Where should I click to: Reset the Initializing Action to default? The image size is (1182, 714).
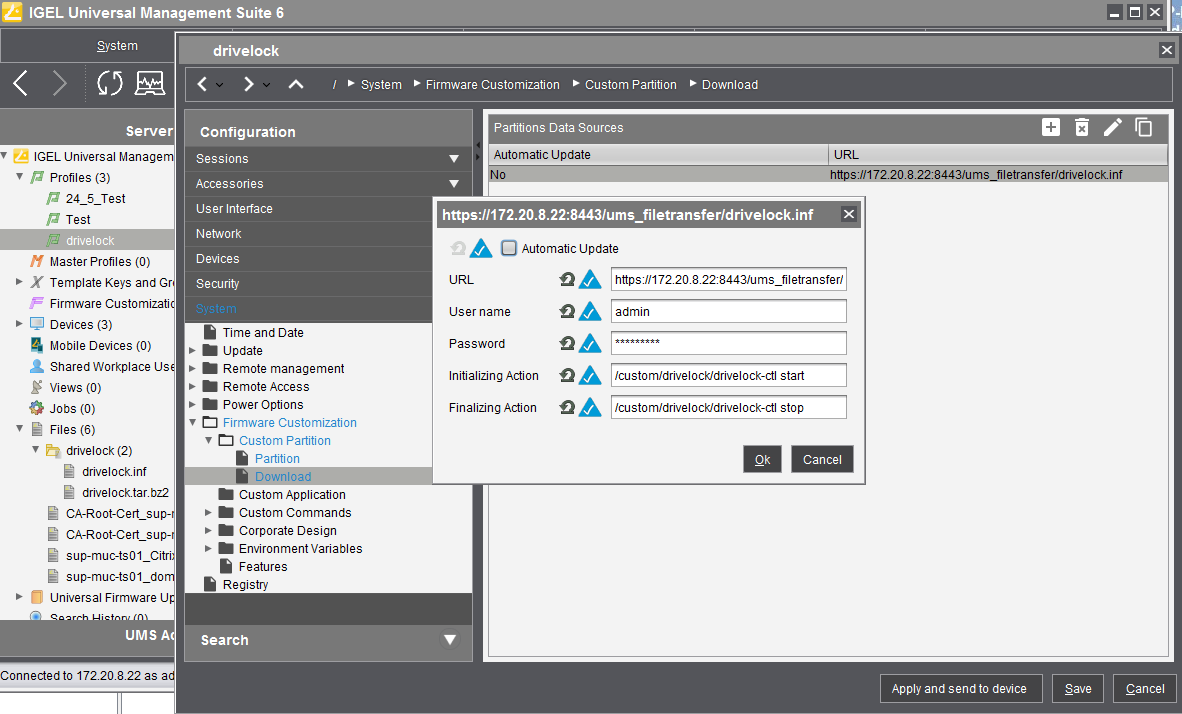[567, 375]
